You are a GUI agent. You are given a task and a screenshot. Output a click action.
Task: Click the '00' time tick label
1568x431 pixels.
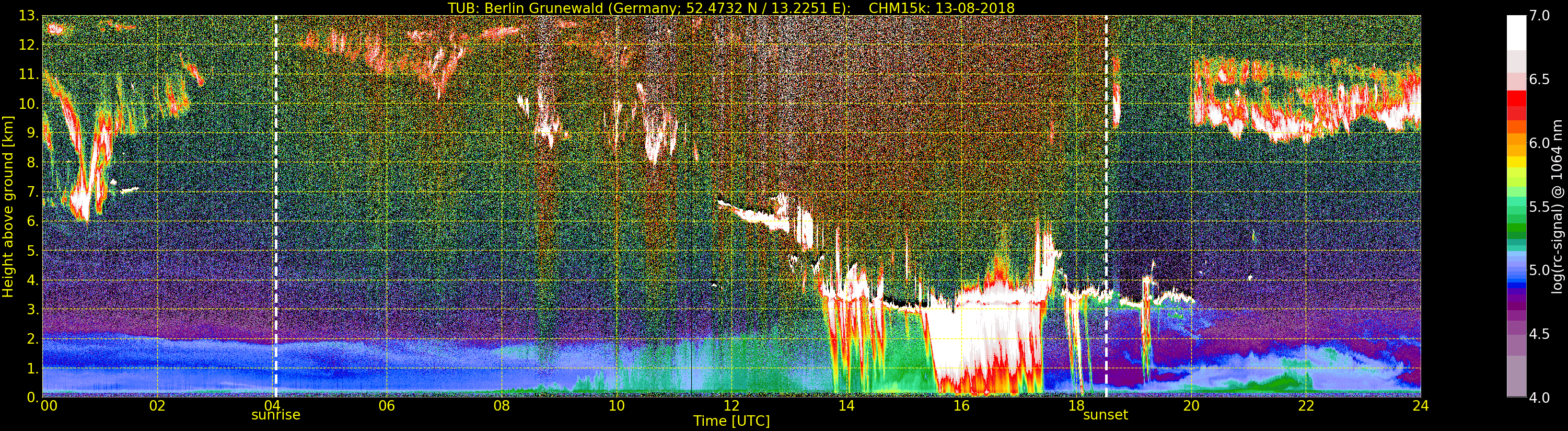49,405
